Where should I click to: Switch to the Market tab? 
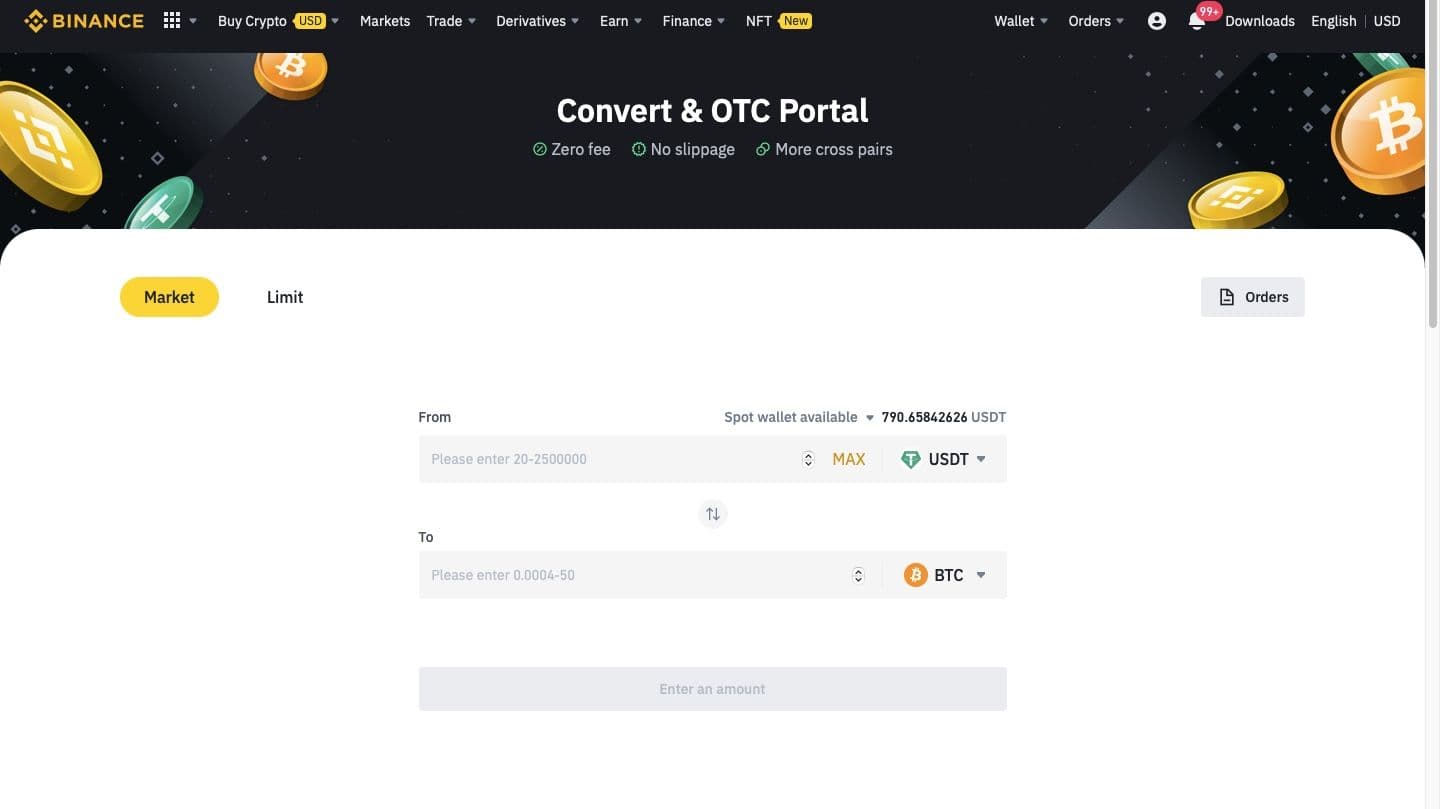pyautogui.click(x=169, y=297)
